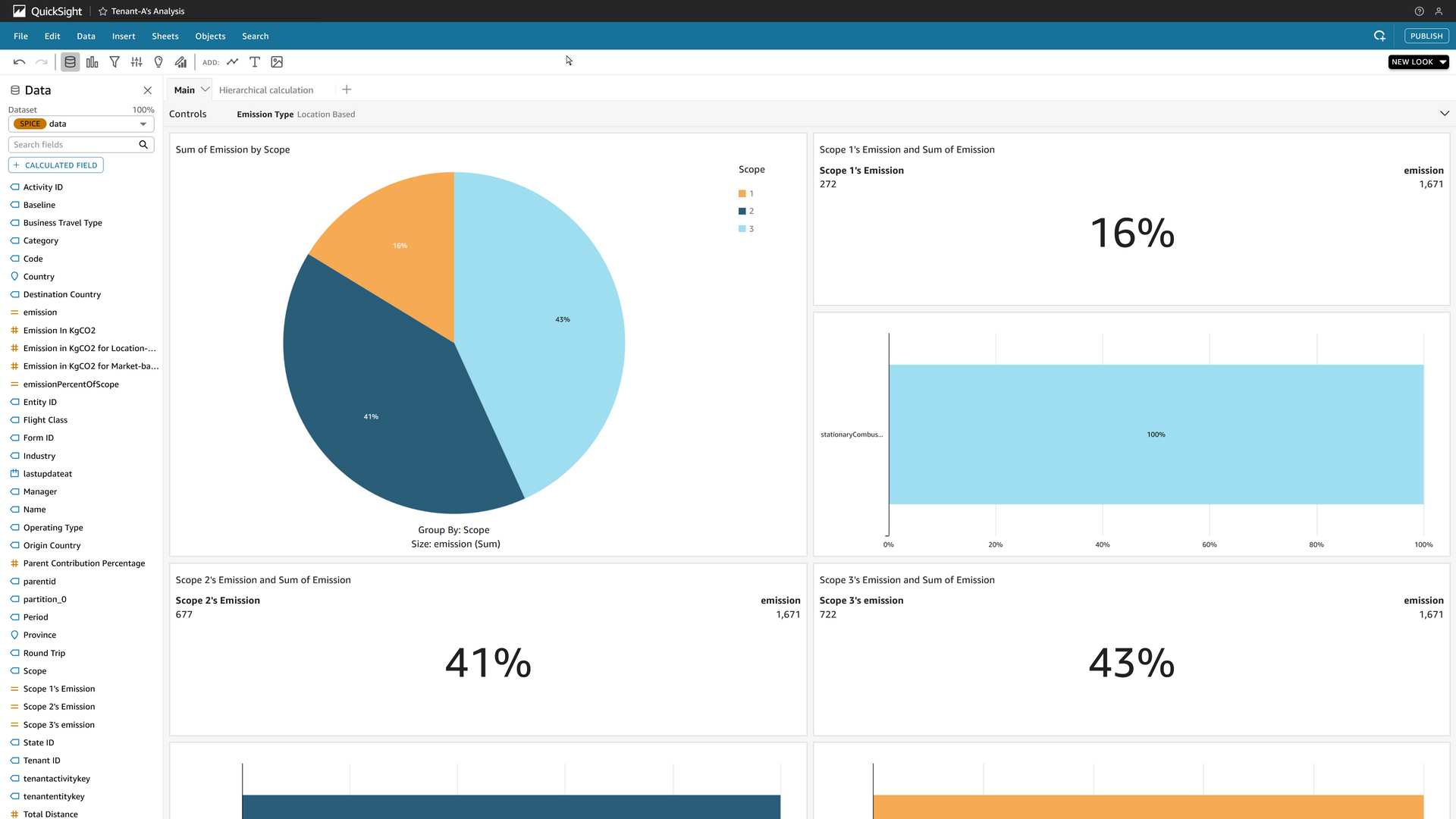
Task: Click the PUBLISH button
Action: [1426, 36]
